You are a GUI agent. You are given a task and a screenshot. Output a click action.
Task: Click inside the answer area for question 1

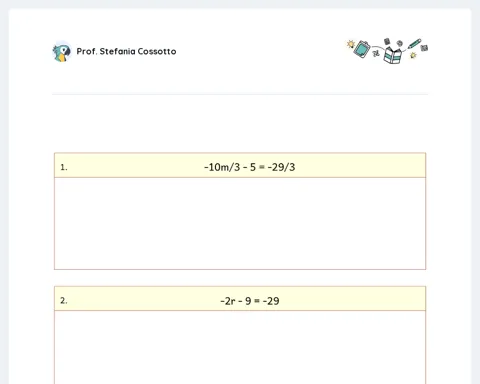tap(240, 223)
